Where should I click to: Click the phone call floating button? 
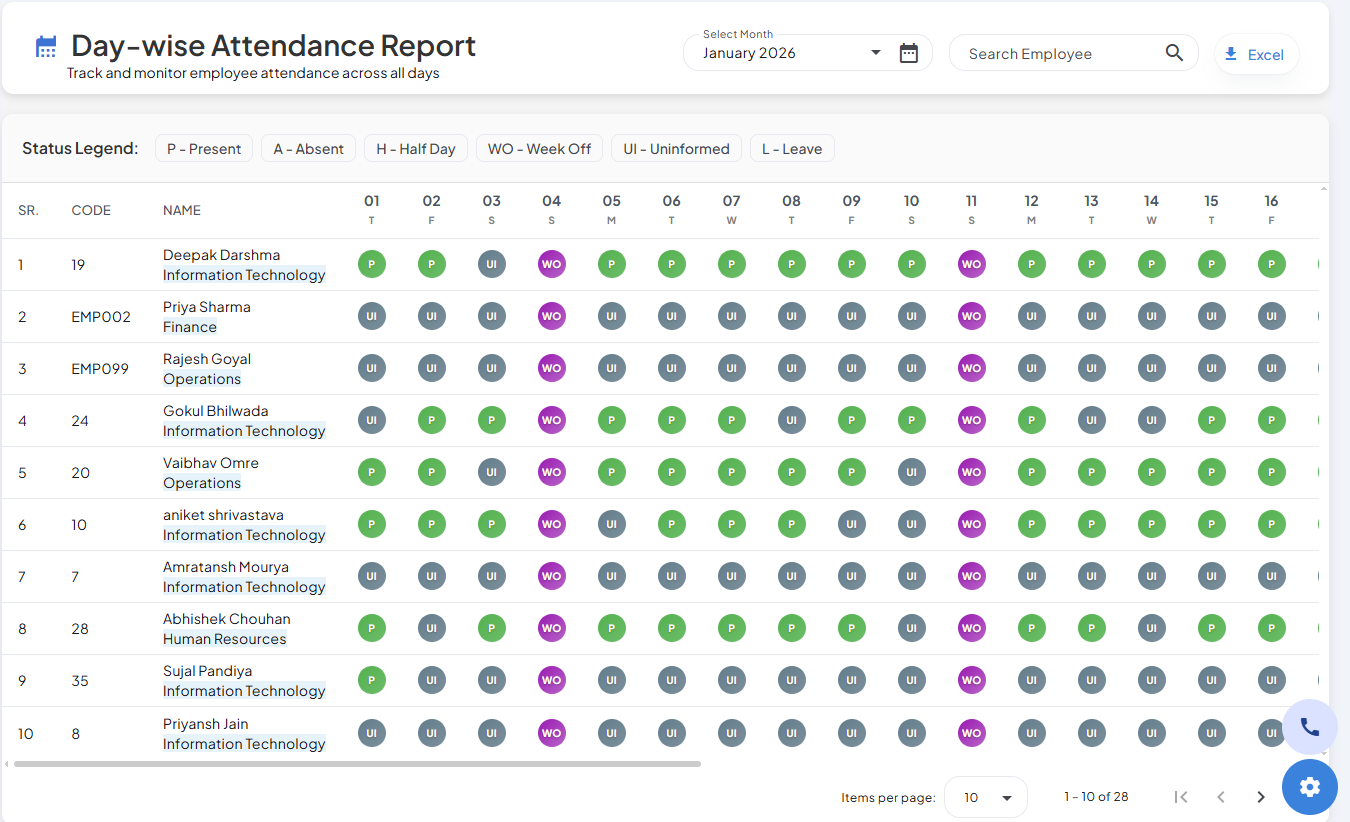pos(1310,727)
